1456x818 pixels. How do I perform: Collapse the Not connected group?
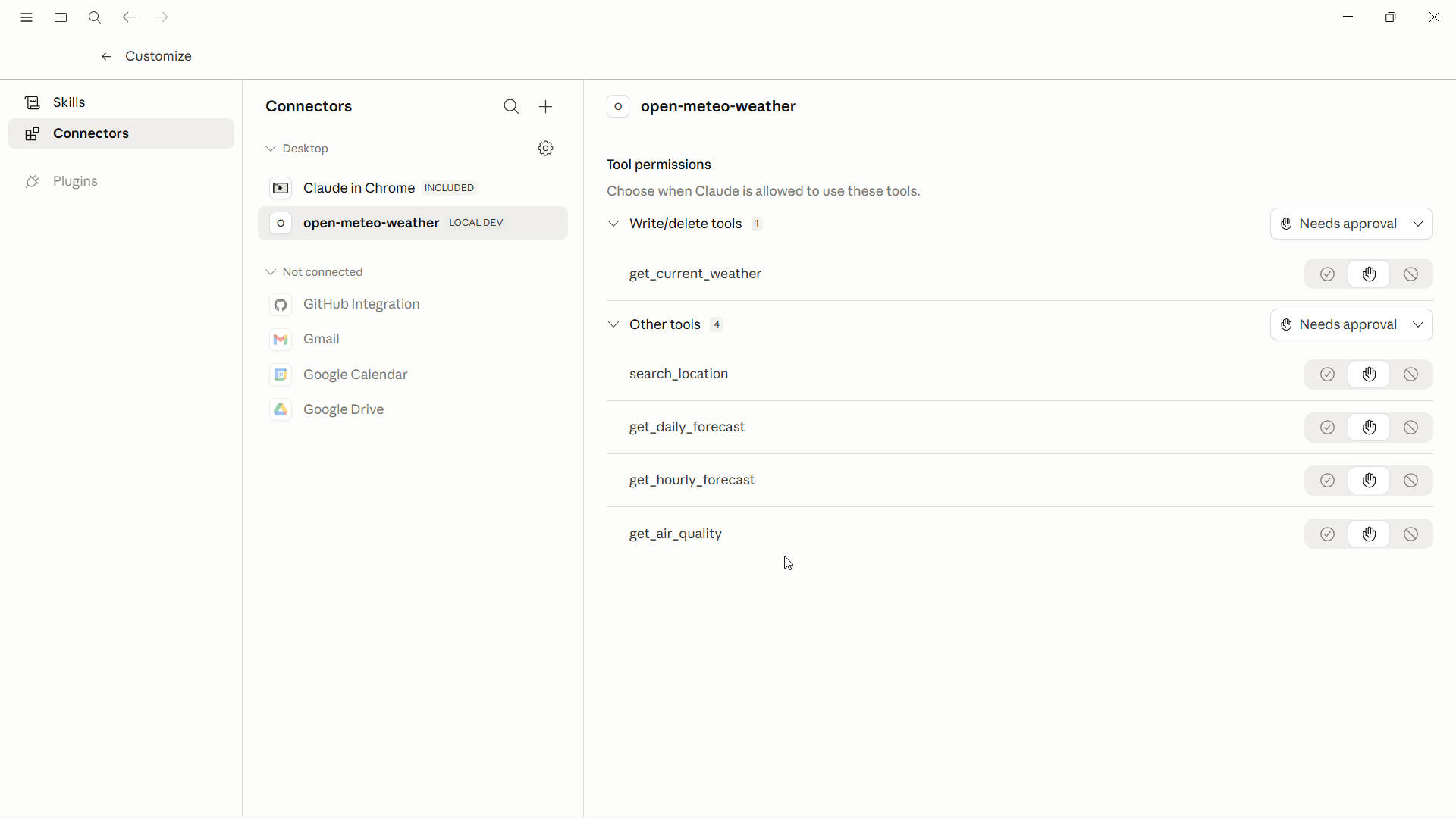(x=271, y=272)
